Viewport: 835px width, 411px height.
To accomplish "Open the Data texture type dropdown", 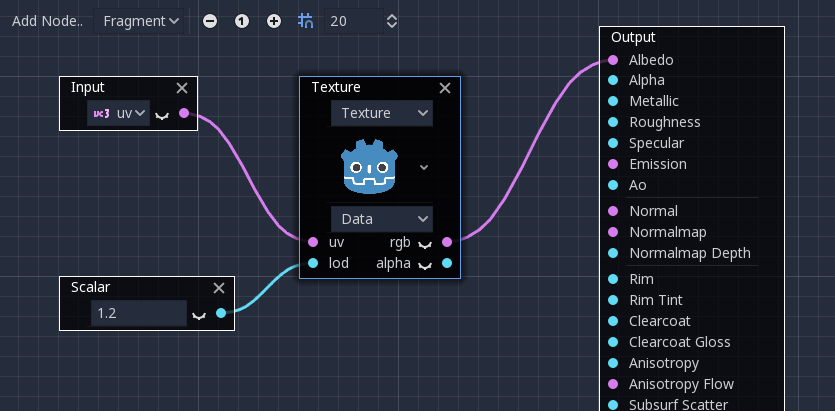I will pos(382,219).
